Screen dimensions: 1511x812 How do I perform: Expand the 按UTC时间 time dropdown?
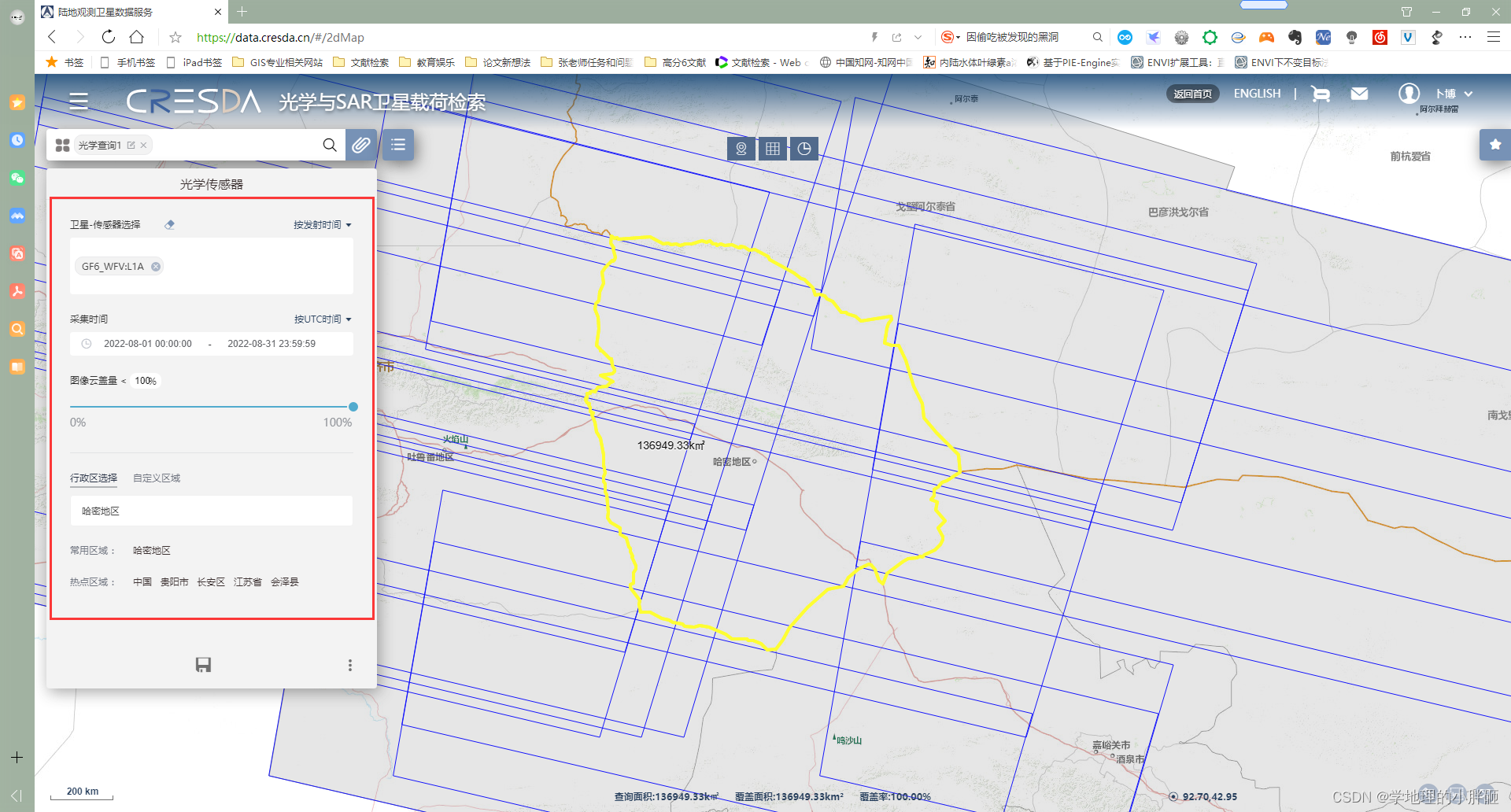pos(323,319)
